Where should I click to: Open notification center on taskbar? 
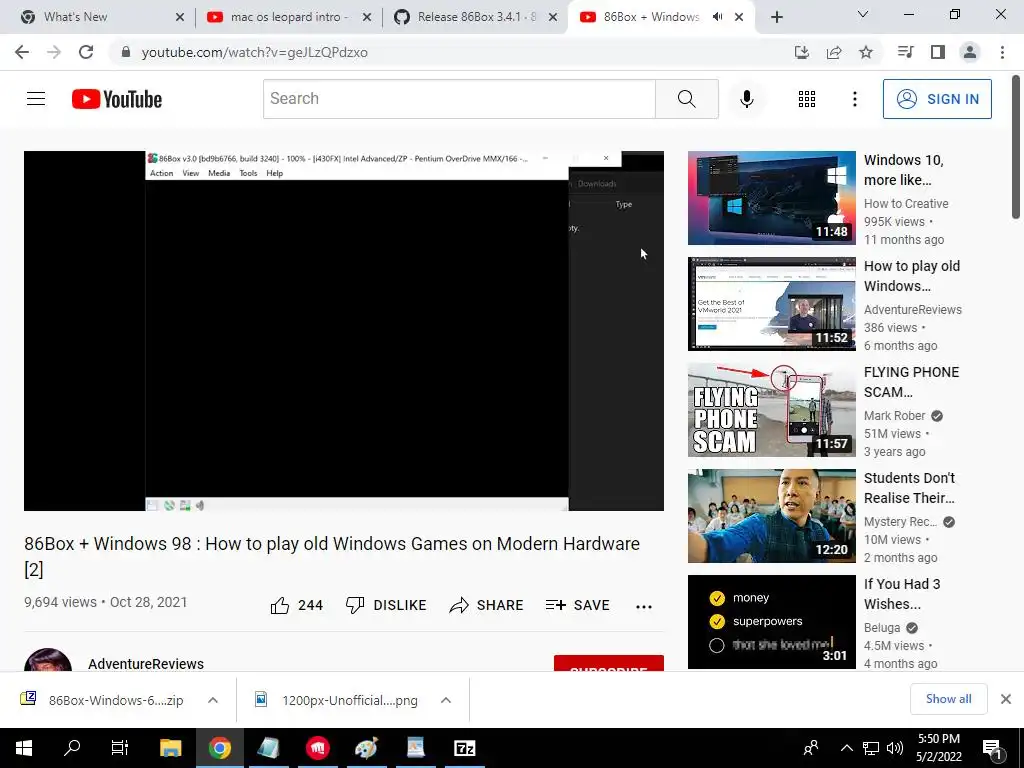point(992,748)
